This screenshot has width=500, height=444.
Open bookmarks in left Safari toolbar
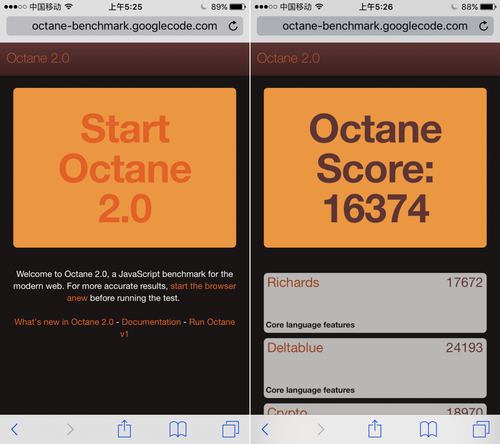(x=178, y=429)
